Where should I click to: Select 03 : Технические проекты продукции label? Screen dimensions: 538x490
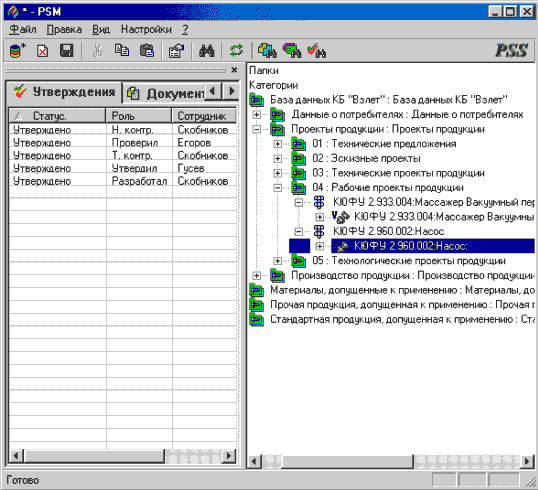398,173
